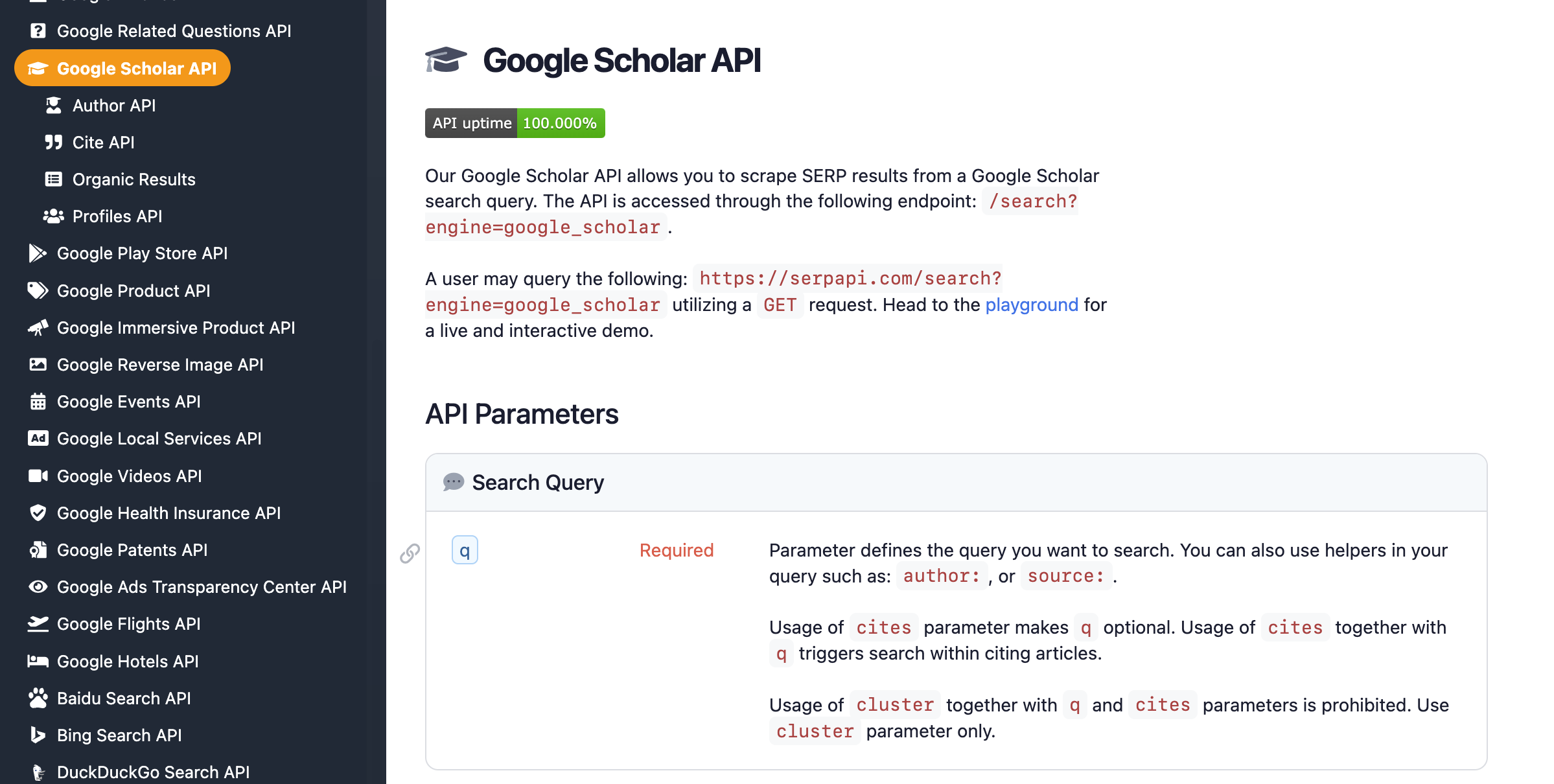Viewport: 1554px width, 784px height.
Task: Open the playground link
Action: tap(1032, 305)
